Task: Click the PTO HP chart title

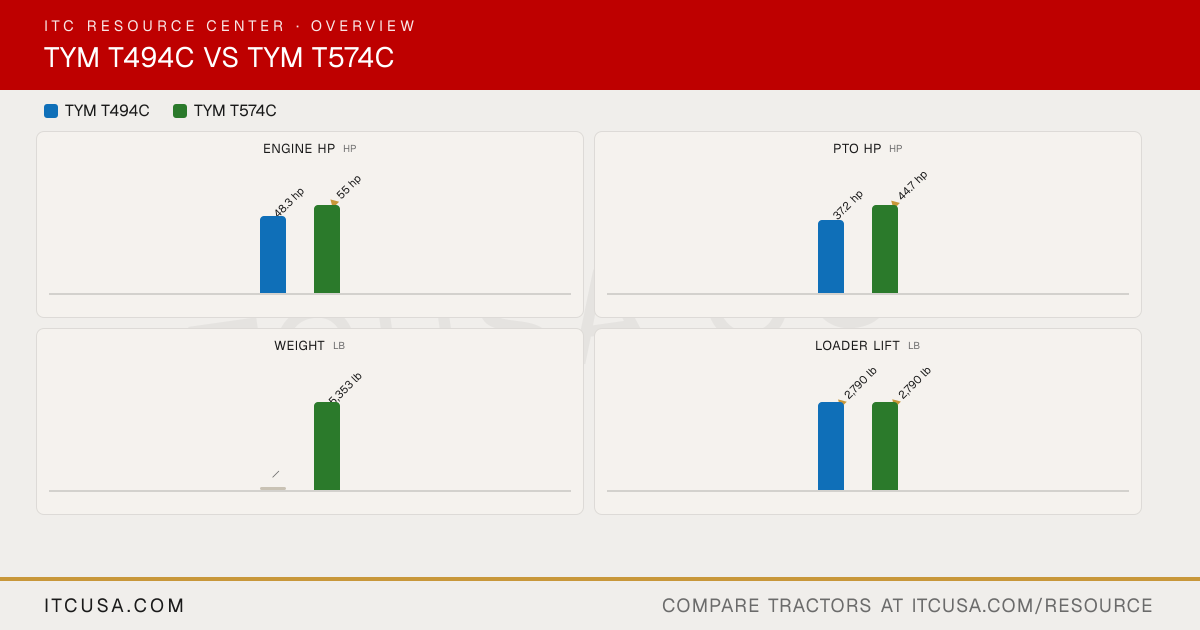Action: pos(857,149)
